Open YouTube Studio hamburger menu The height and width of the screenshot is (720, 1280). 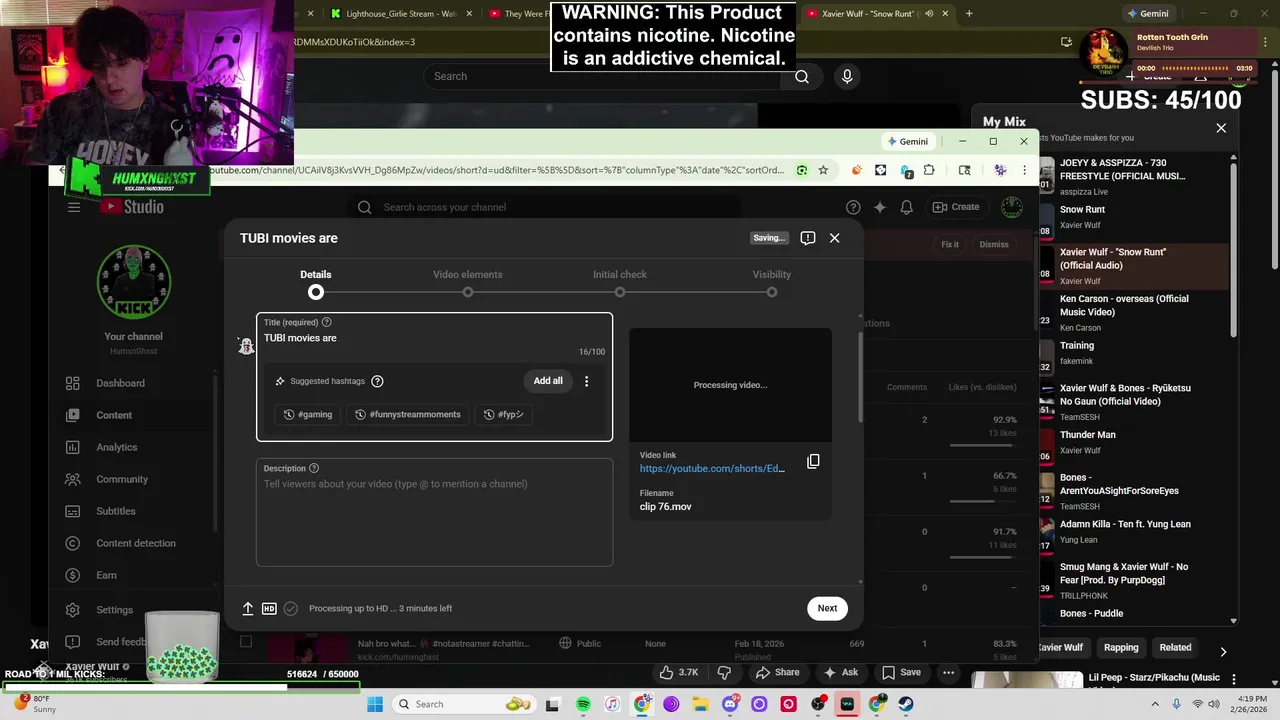[73, 207]
